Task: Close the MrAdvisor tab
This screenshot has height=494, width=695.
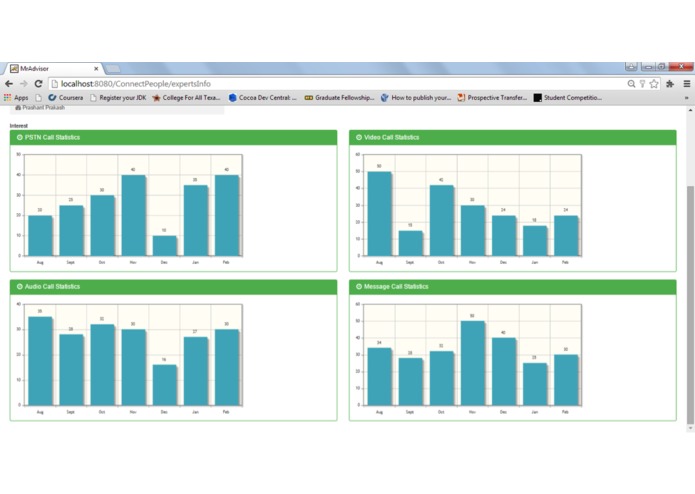Action: pos(96,69)
